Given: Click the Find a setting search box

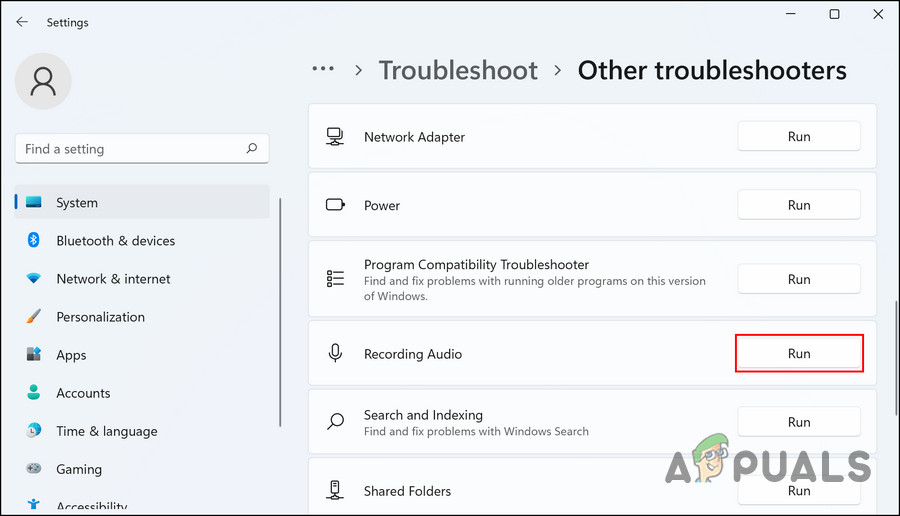Looking at the screenshot, I should point(130,149).
